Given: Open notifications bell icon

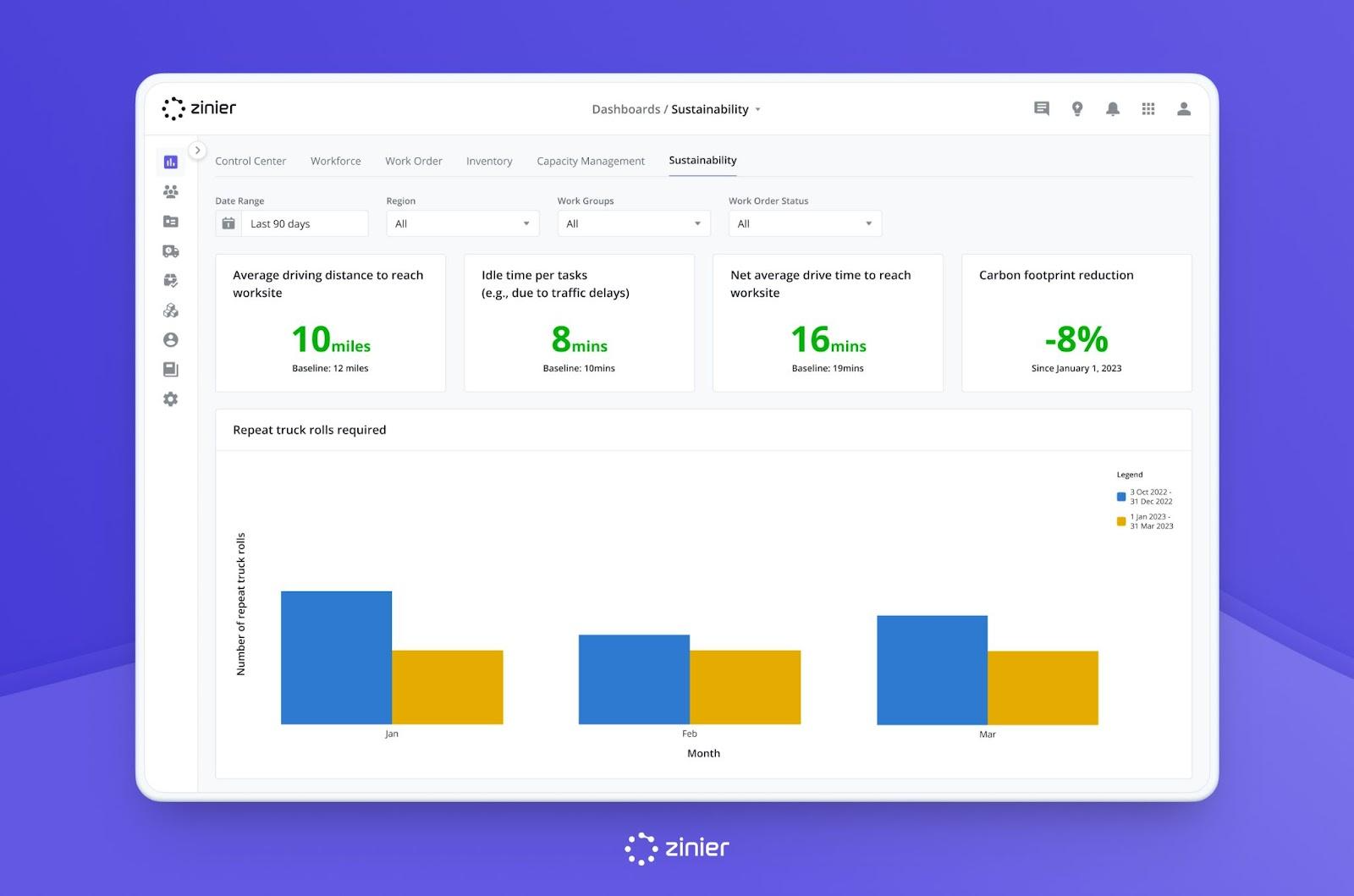Looking at the screenshot, I should click(x=1113, y=108).
